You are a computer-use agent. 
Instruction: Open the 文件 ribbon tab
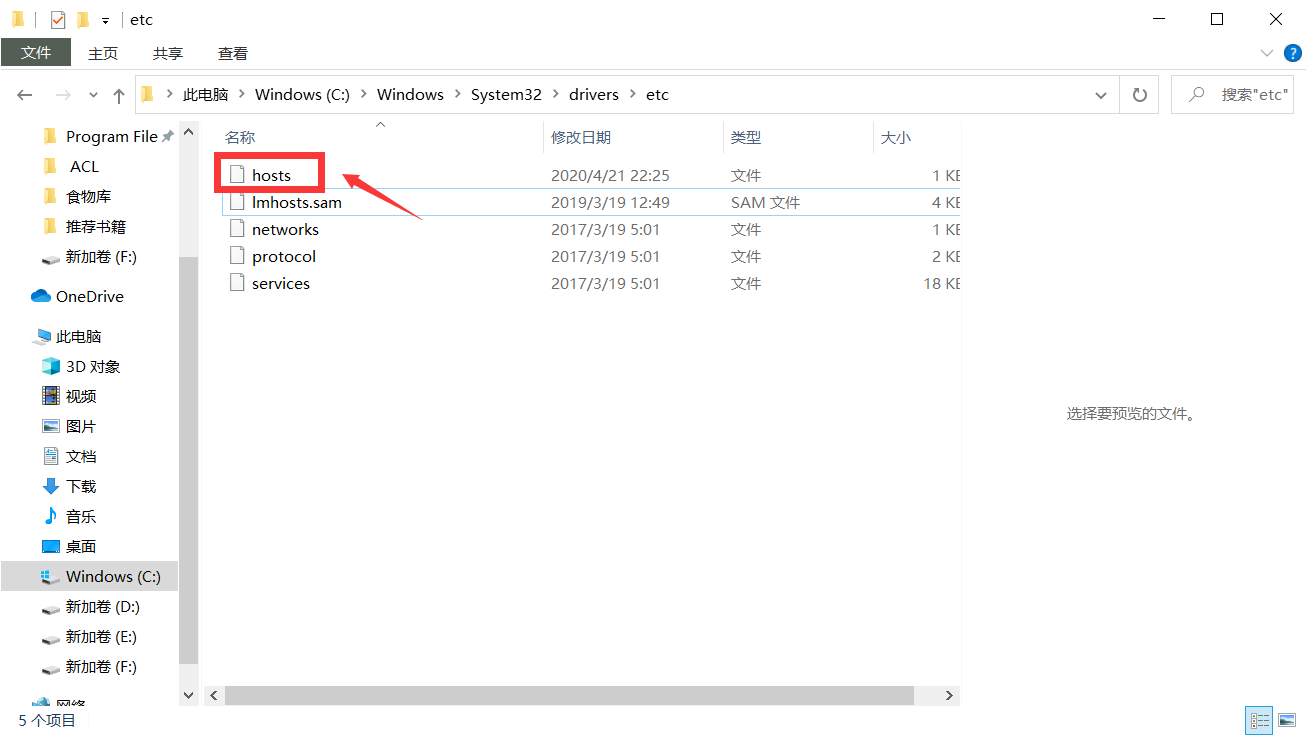(x=36, y=53)
